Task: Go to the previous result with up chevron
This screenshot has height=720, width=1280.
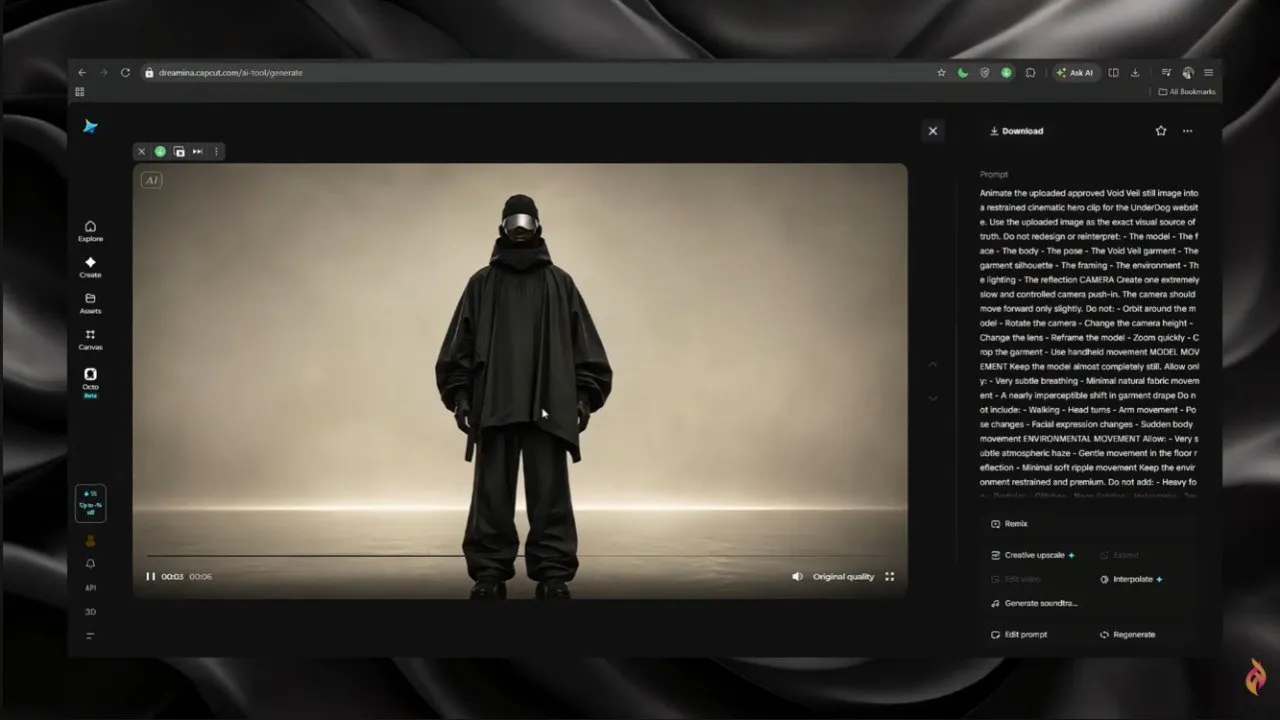Action: click(x=933, y=364)
